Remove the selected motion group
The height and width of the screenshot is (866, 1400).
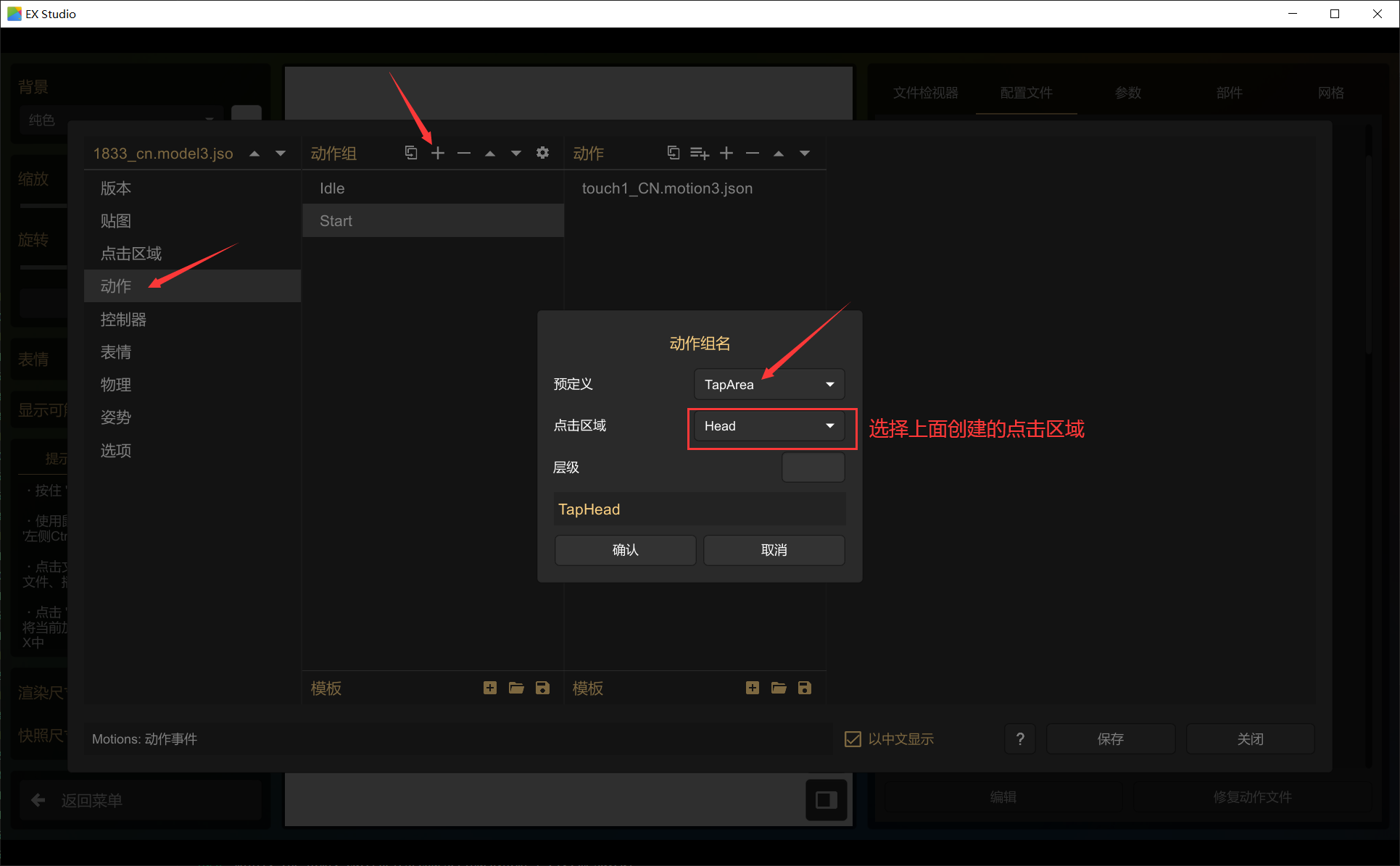[464, 153]
